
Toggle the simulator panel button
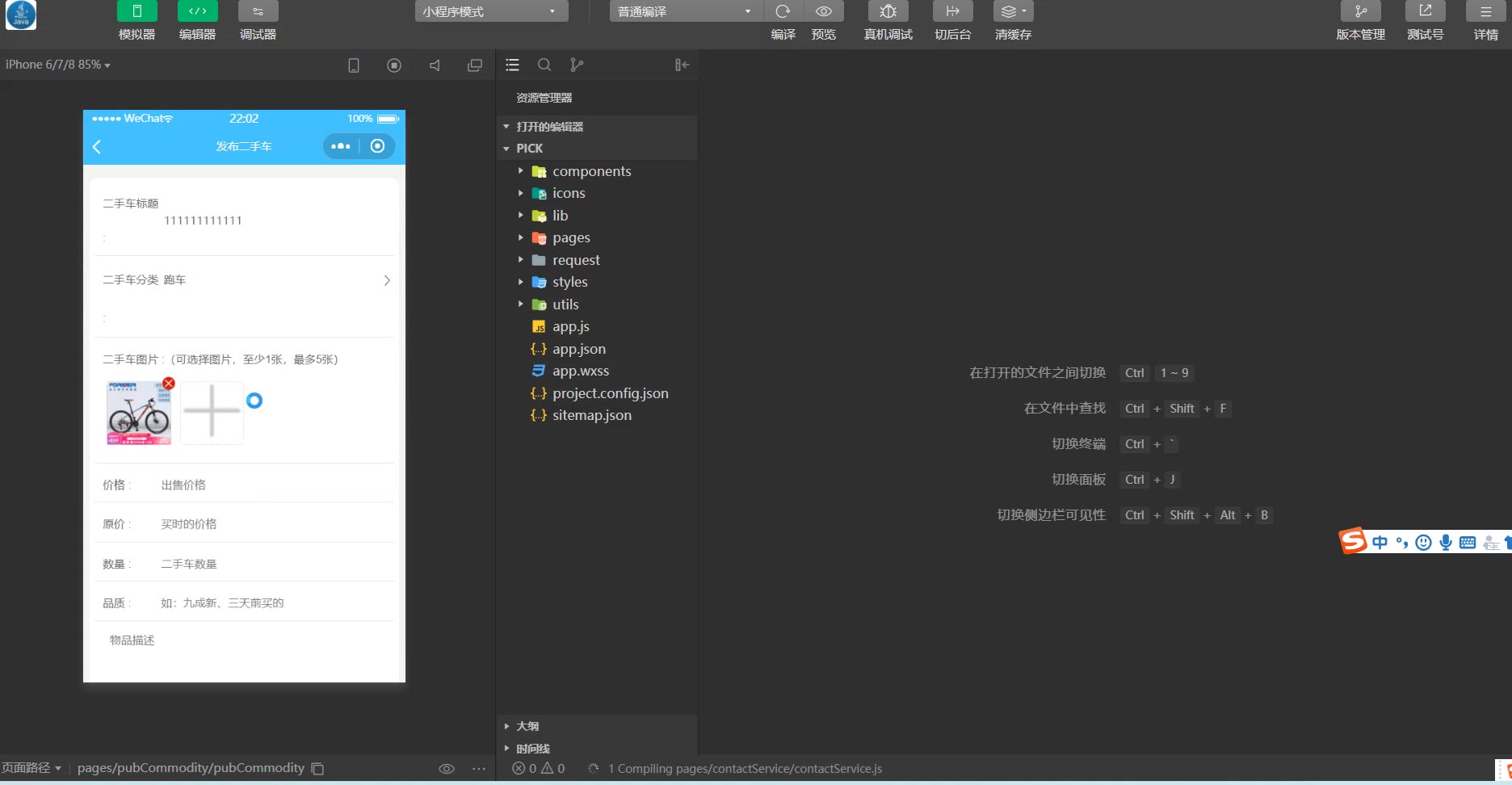click(136, 11)
